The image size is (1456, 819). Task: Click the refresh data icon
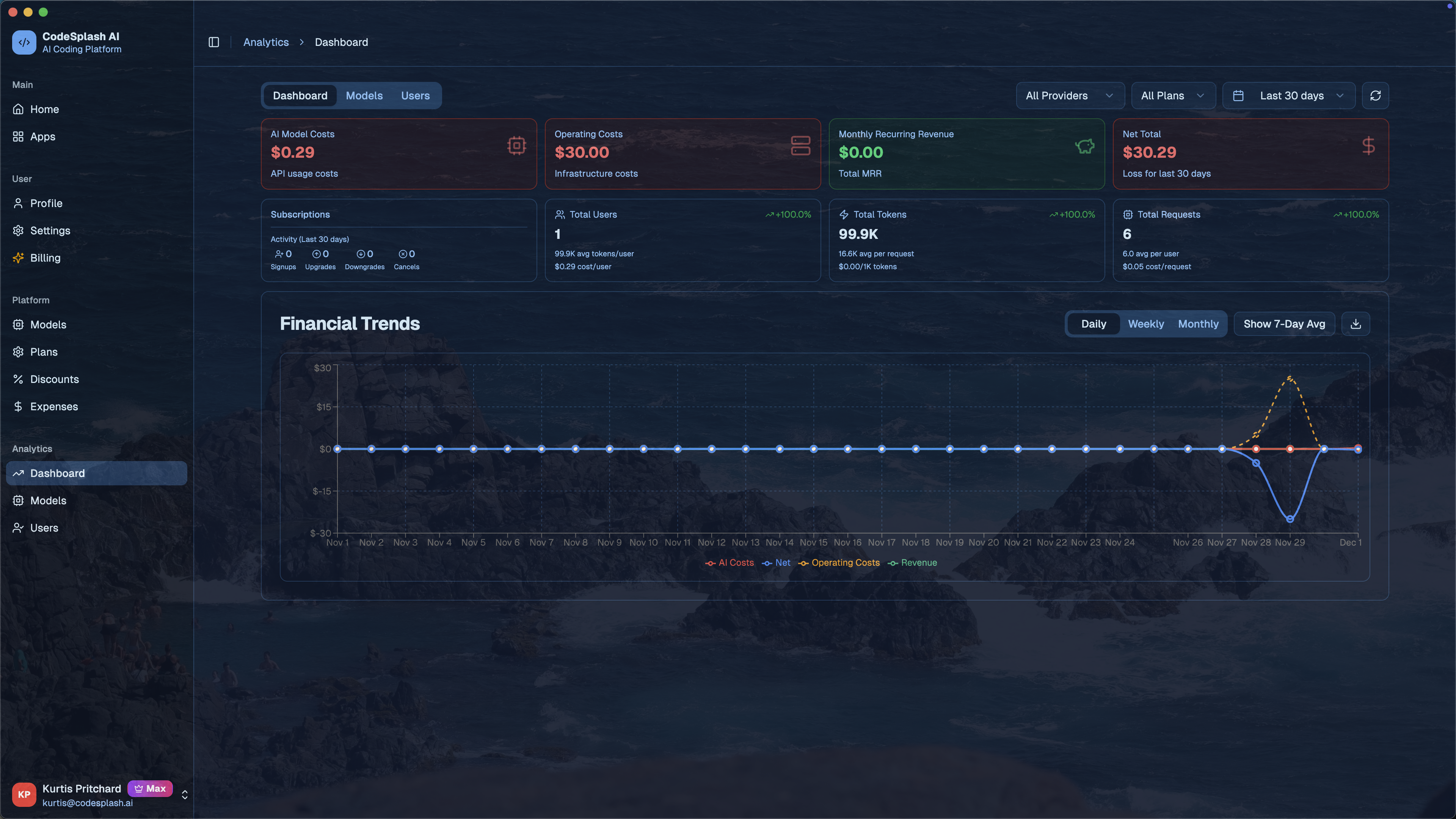[1375, 96]
